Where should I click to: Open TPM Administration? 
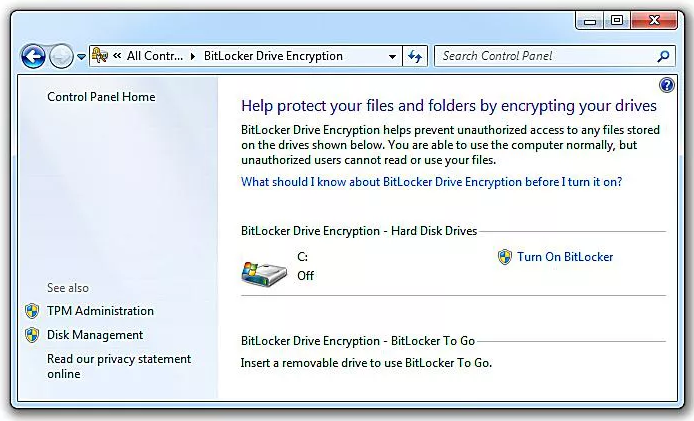click(x=100, y=311)
